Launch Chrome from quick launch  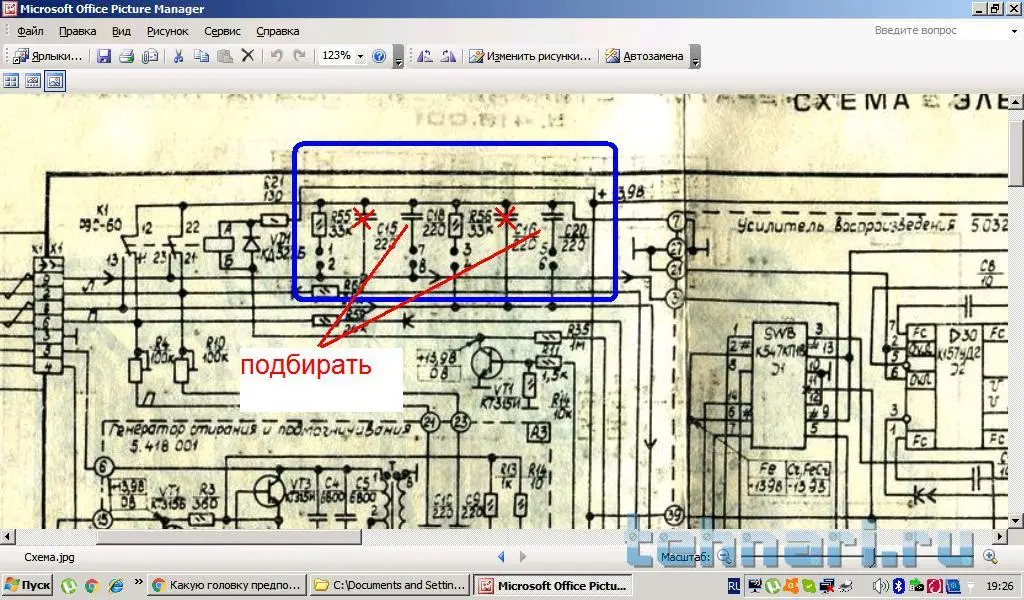coord(91,586)
